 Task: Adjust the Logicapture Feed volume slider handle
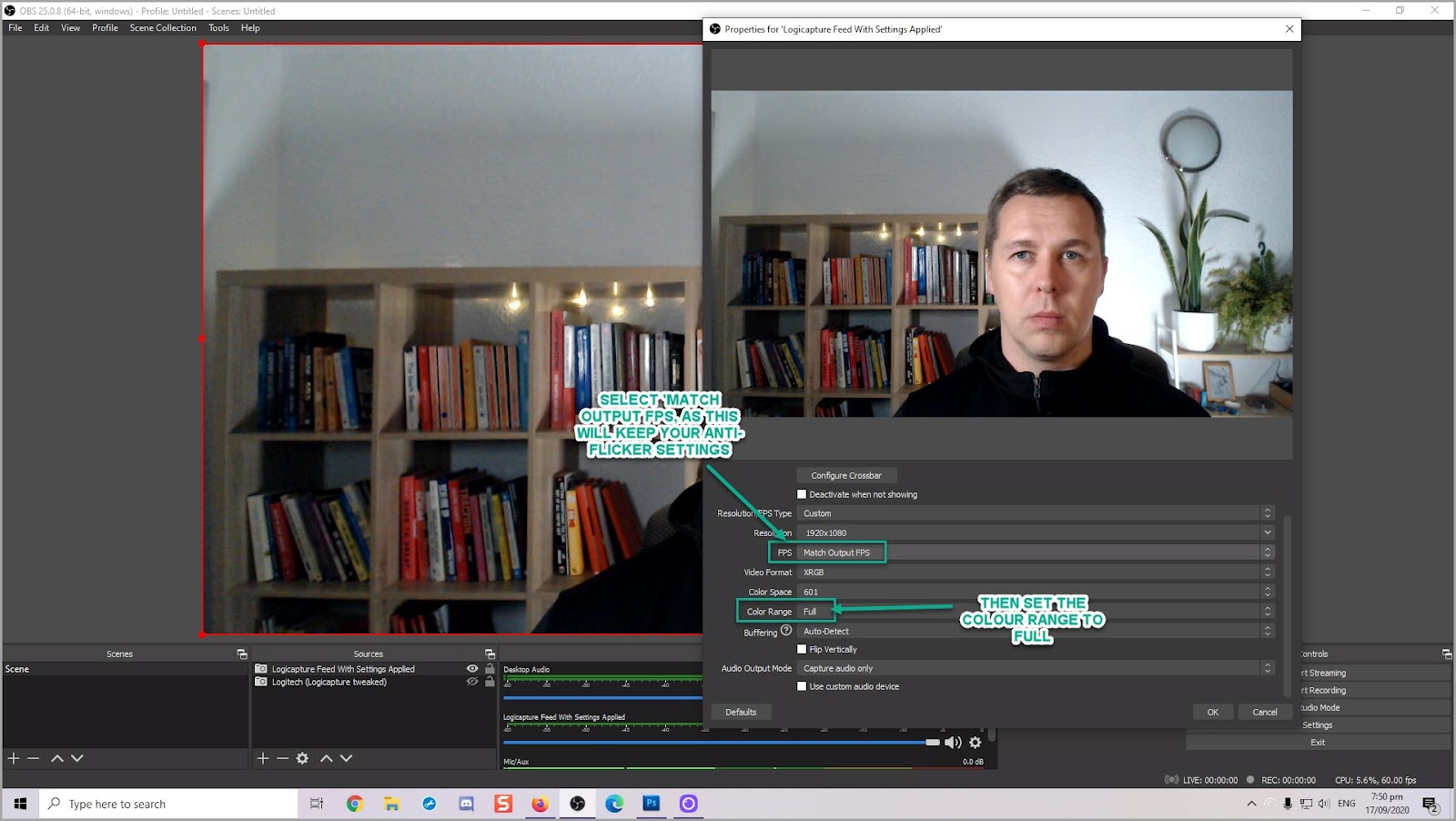click(x=933, y=743)
